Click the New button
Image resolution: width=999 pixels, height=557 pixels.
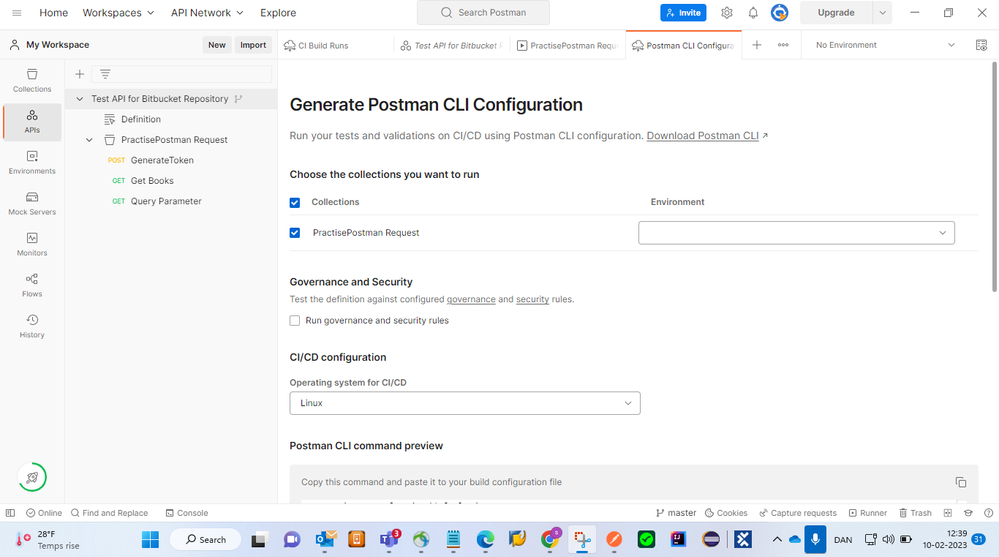pos(217,45)
